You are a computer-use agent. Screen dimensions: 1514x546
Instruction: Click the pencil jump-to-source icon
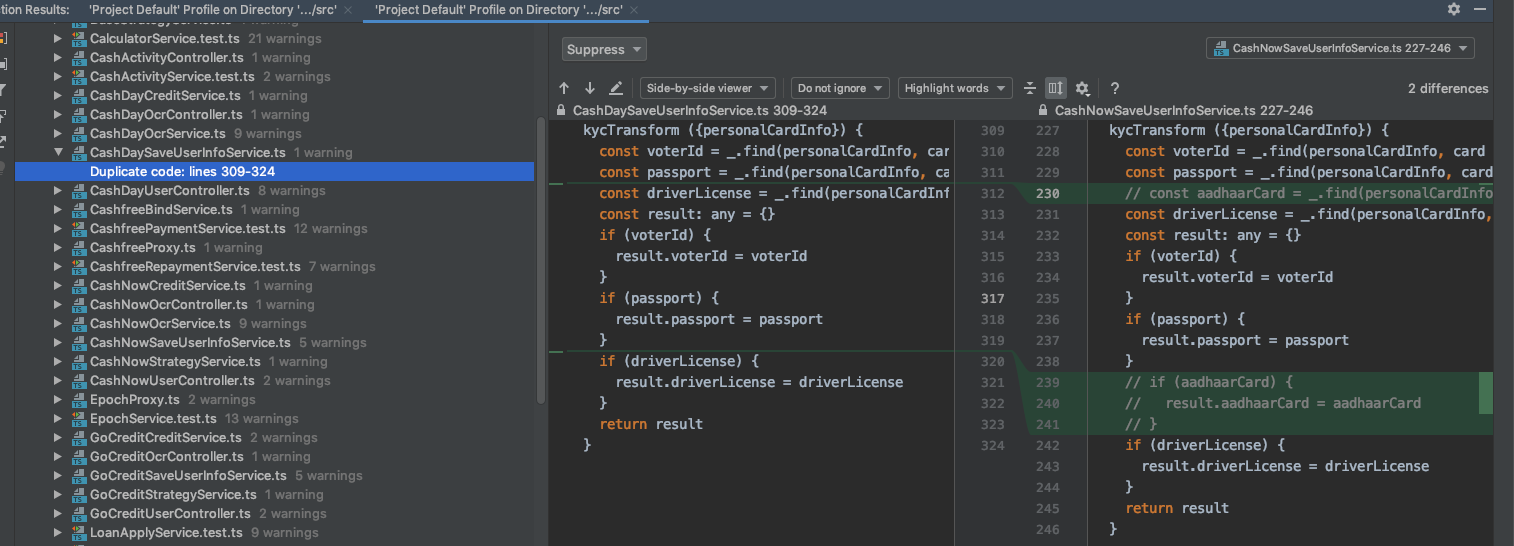pyautogui.click(x=616, y=88)
